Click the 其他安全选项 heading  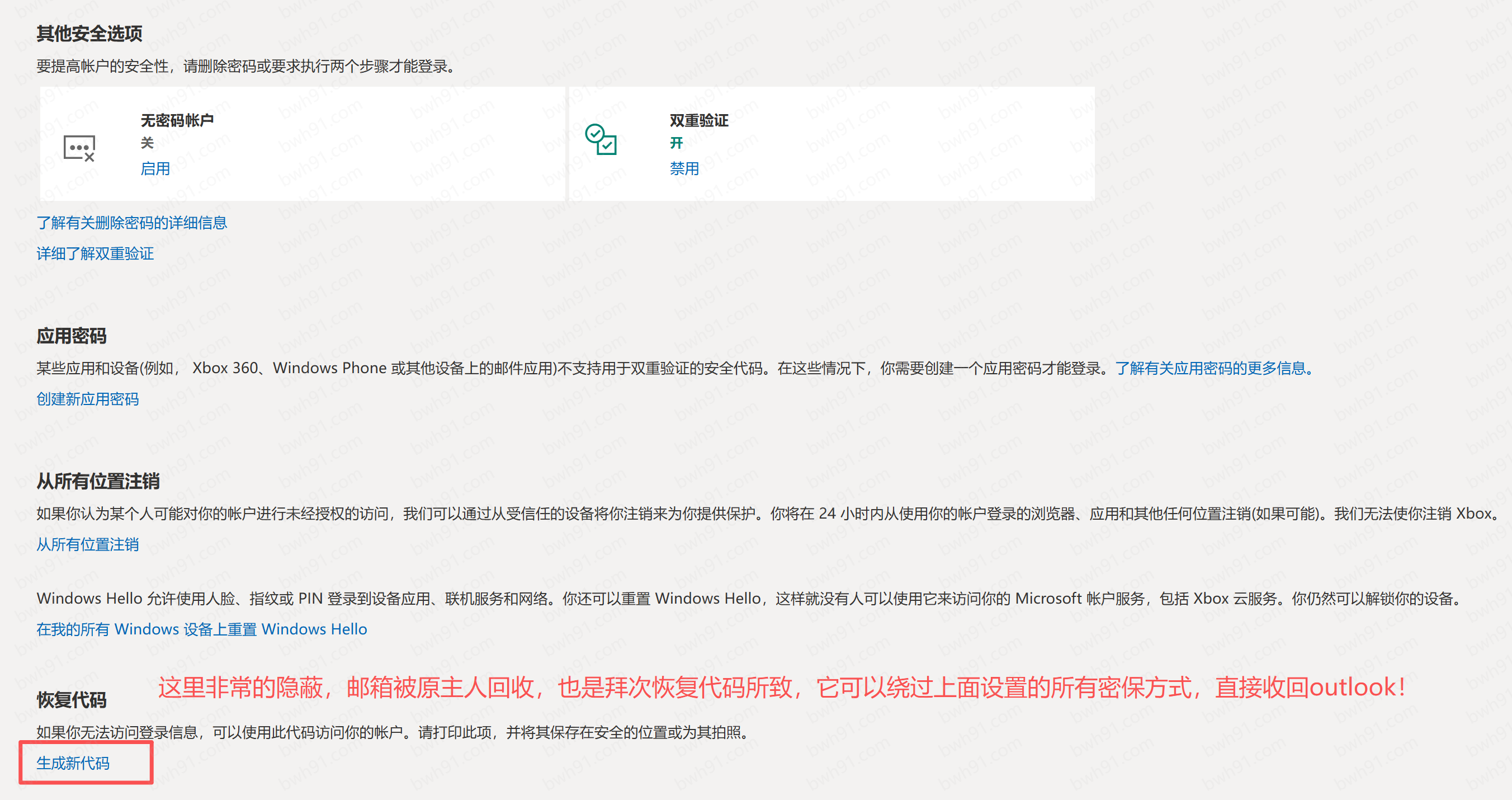click(x=89, y=34)
